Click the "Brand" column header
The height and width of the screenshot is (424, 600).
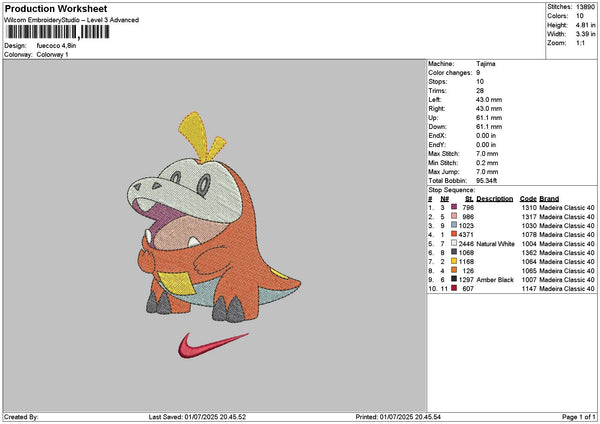tap(549, 199)
